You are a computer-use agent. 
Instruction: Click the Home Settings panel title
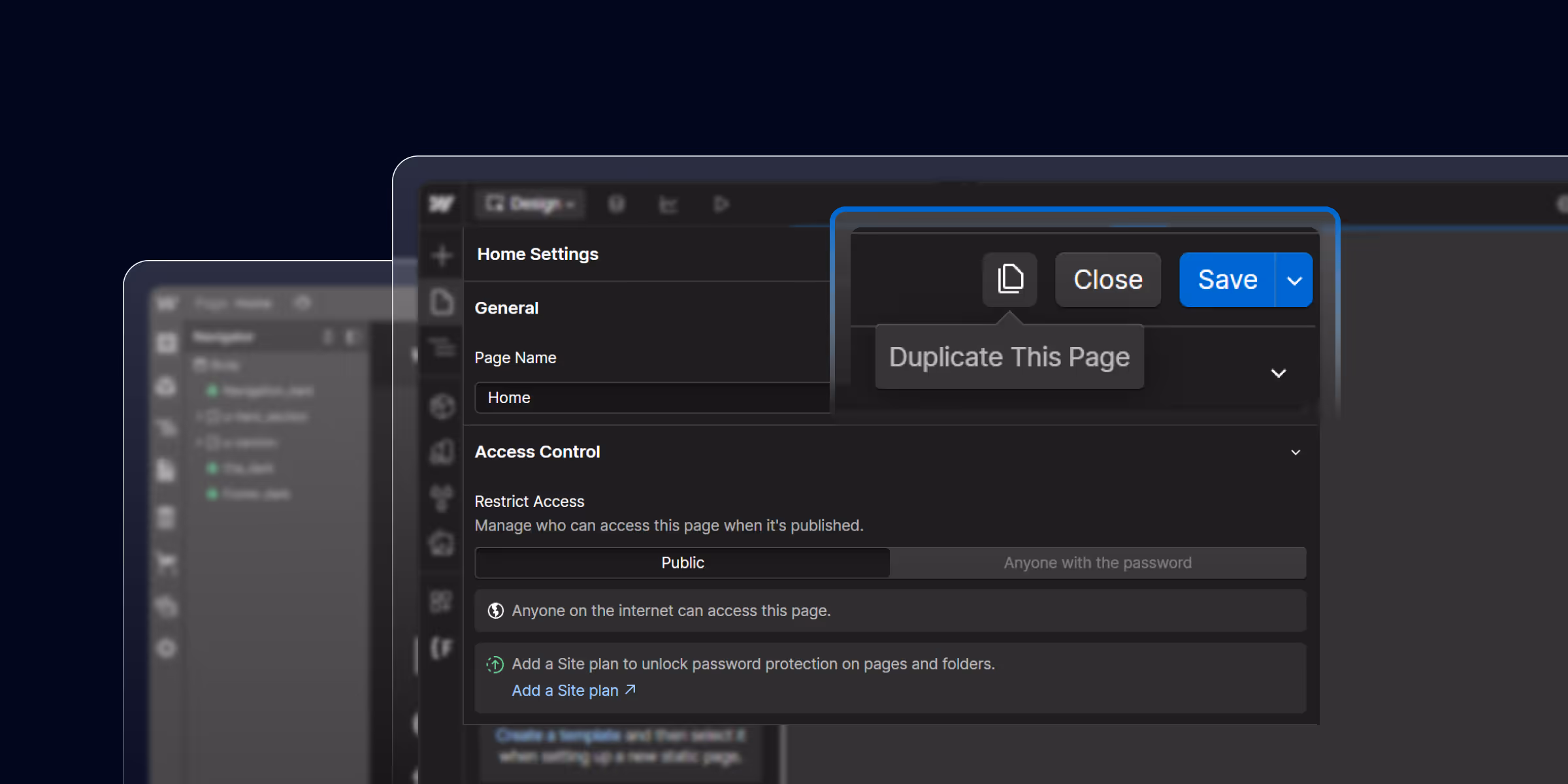click(538, 254)
